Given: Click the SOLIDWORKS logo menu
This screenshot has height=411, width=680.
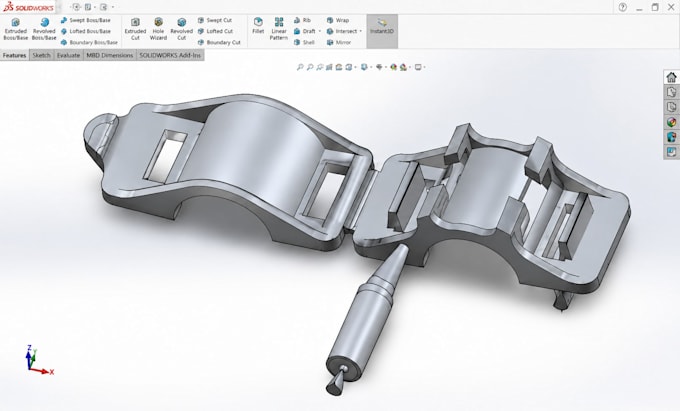Looking at the screenshot, I should click(x=29, y=7).
